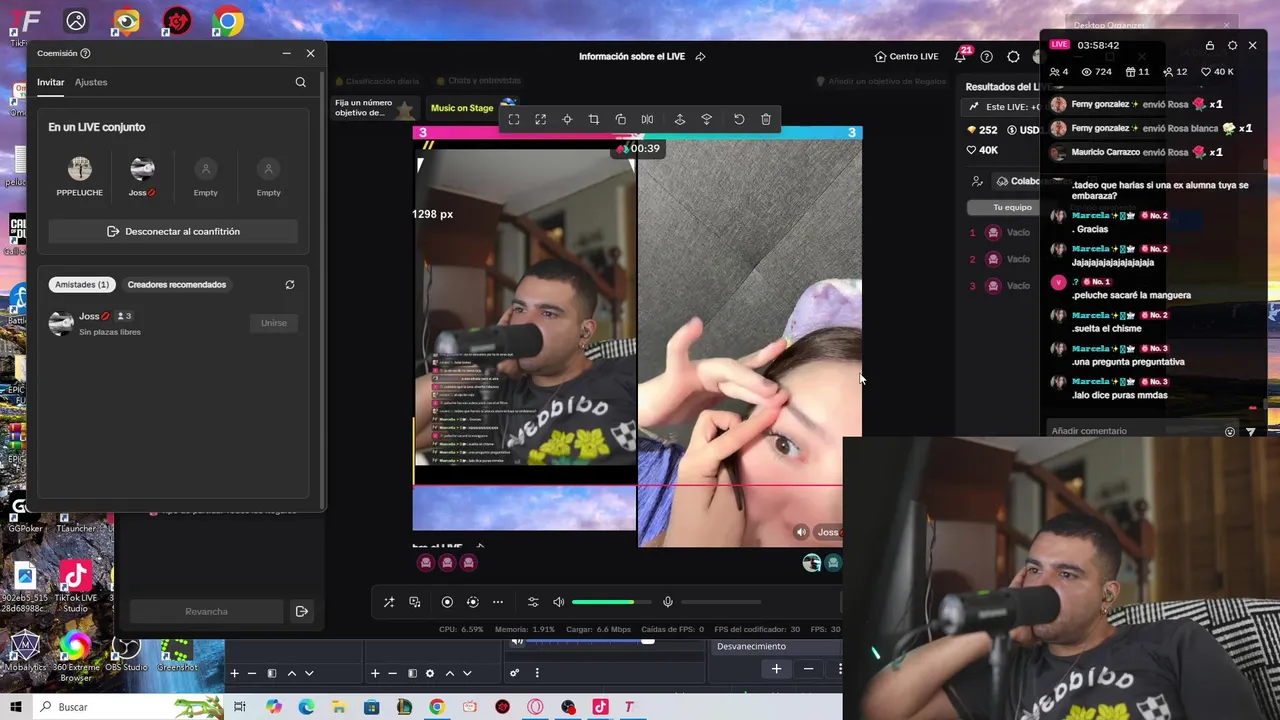Viewport: 1280px width, 720px height.
Task: Select the Amistades (1) tab
Action: coord(82,285)
